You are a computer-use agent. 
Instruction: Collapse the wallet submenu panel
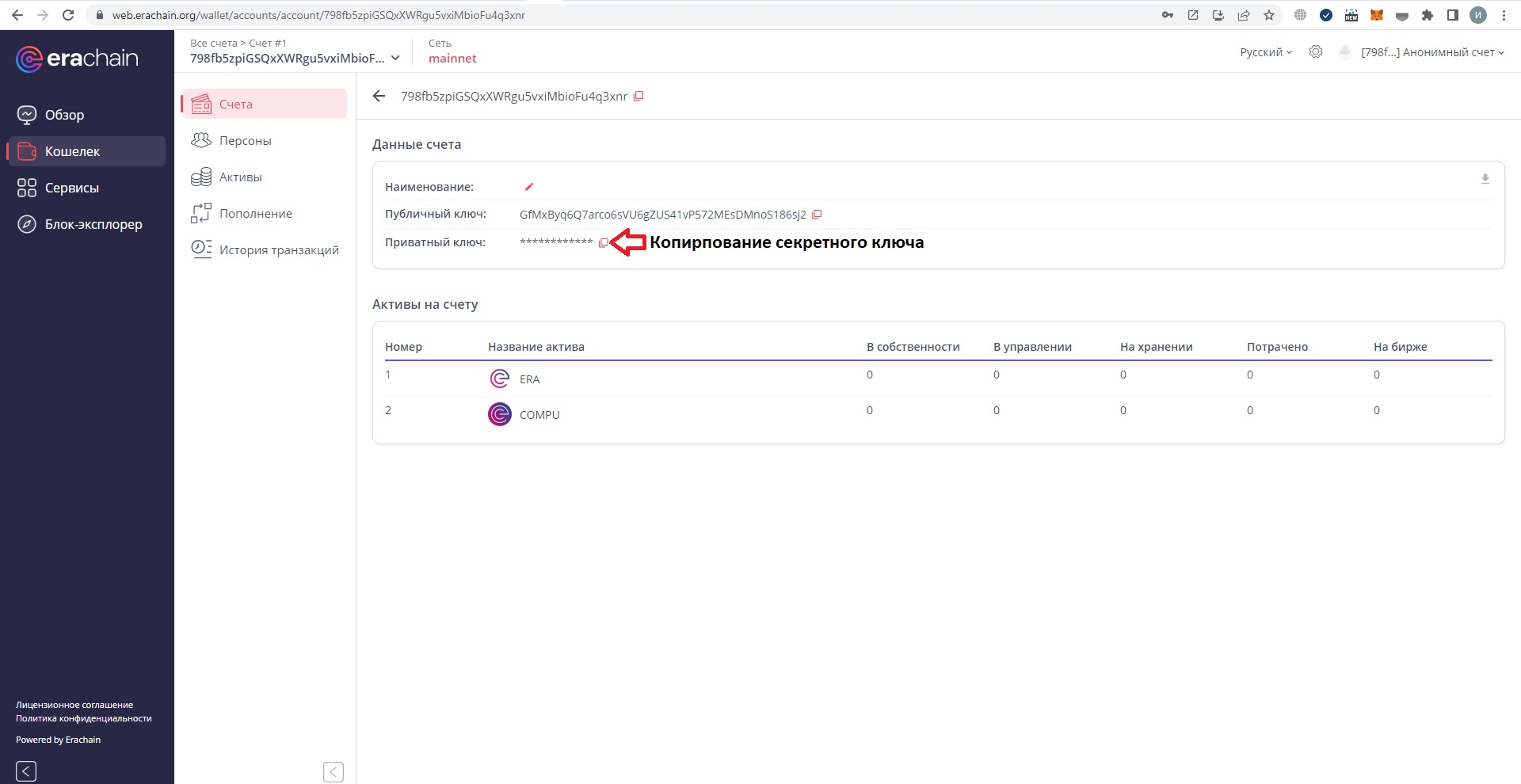click(334, 771)
